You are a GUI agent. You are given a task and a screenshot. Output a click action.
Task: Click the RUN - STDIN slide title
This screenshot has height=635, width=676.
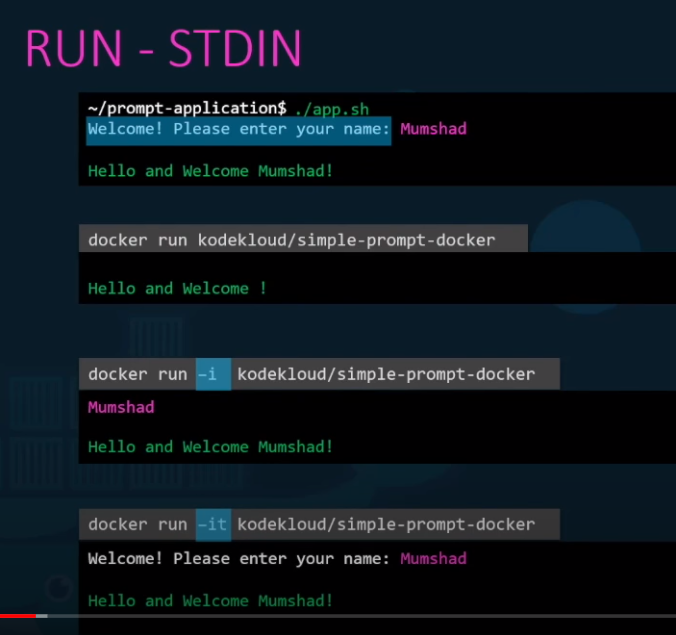[x=163, y=48]
